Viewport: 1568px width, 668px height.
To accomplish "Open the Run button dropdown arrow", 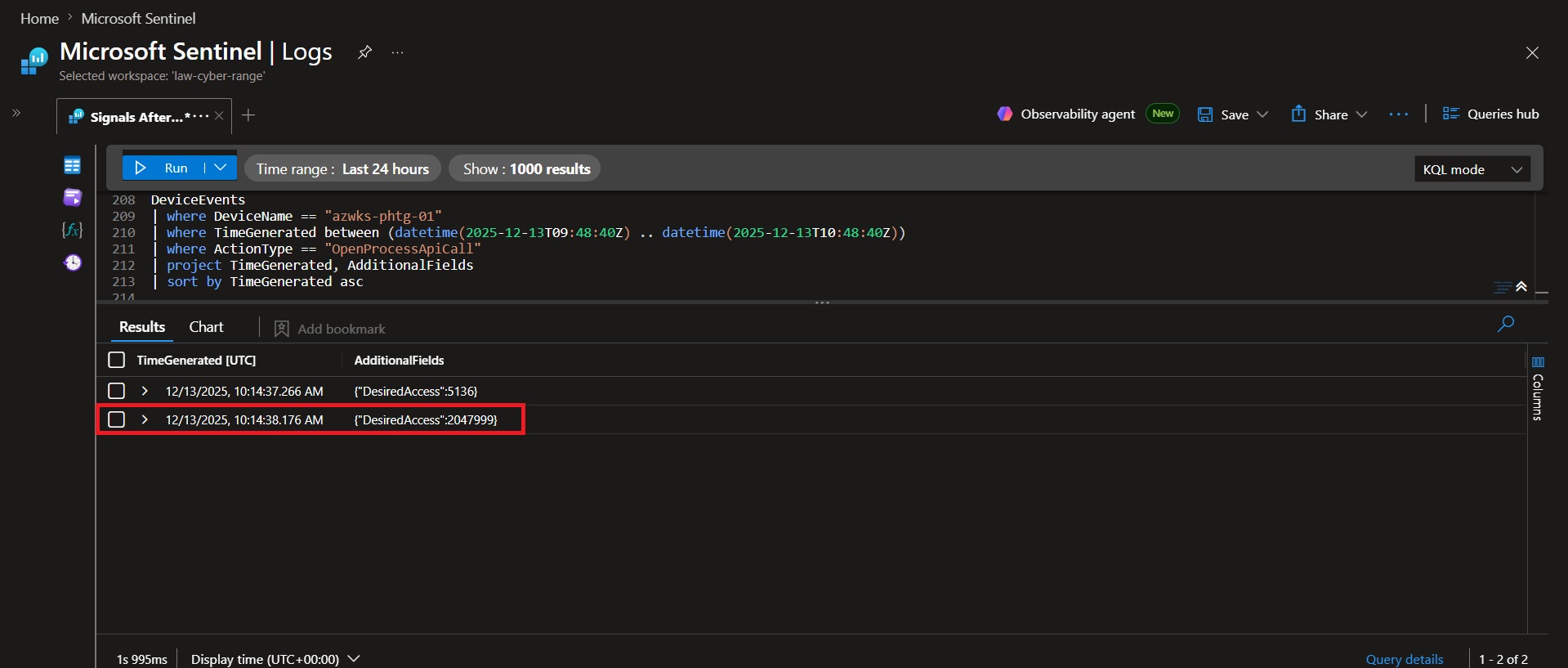I will (x=221, y=168).
